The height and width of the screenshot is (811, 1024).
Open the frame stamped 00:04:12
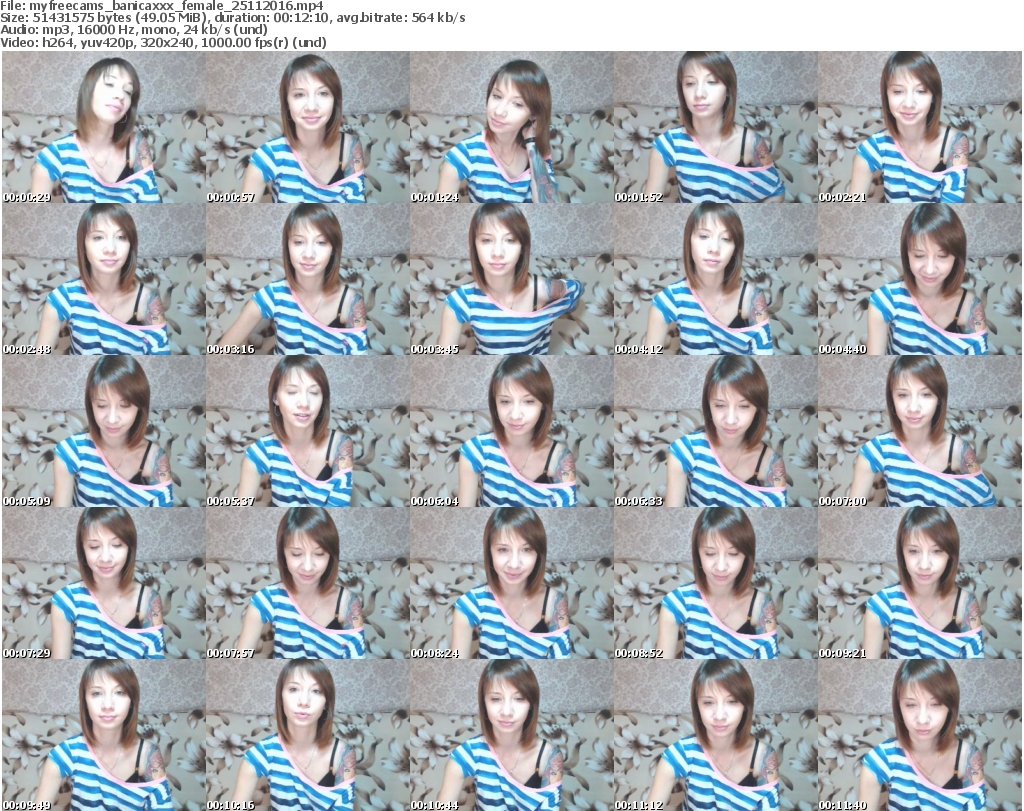coord(716,279)
